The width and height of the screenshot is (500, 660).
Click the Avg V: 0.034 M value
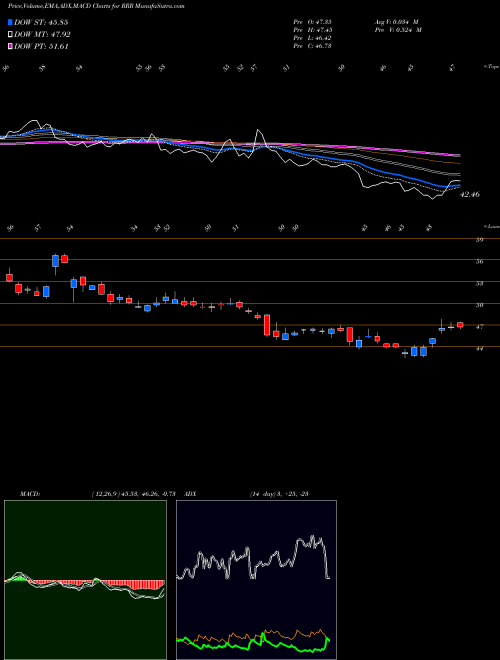[x=396, y=22]
